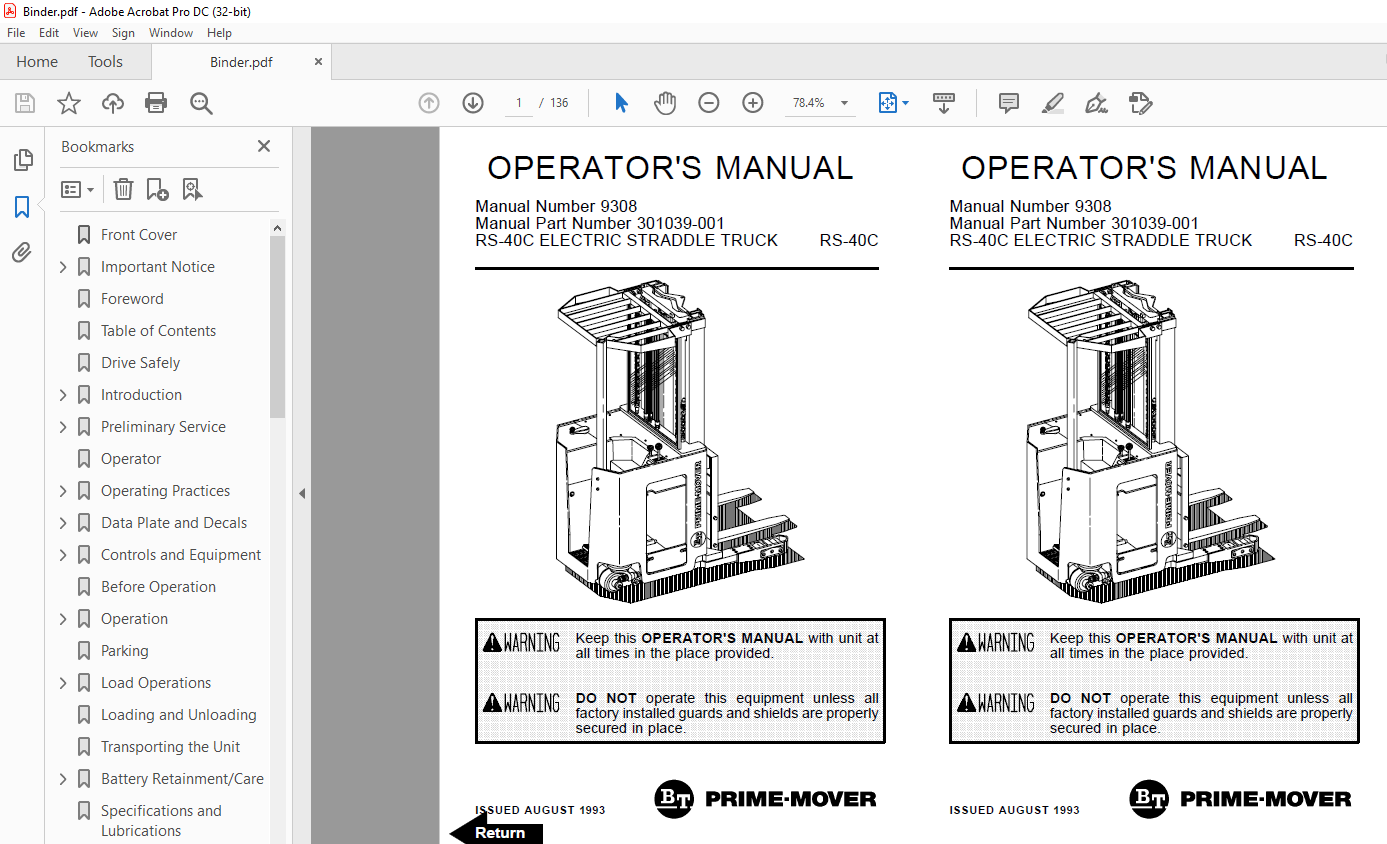Toggle the Bookmarks panel ribbon icon
1387x844 pixels.
point(22,207)
